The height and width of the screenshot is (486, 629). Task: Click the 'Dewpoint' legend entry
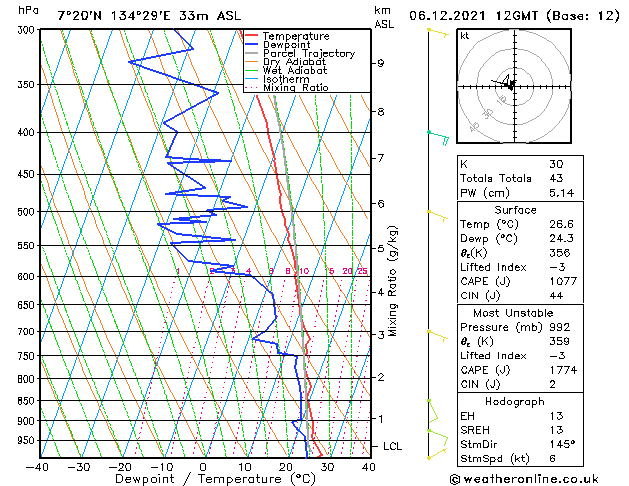286,45
